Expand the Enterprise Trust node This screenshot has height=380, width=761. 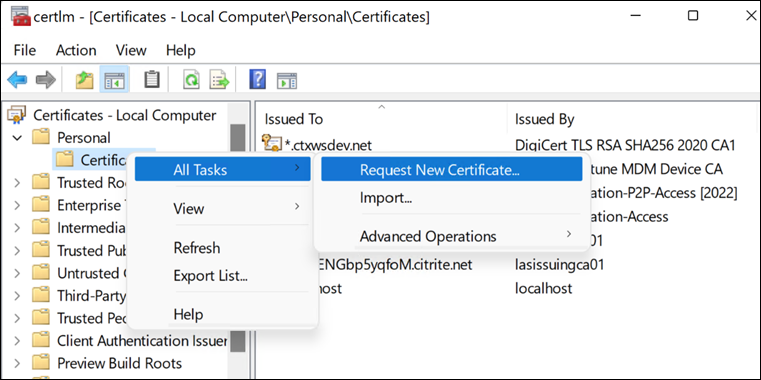coord(17,206)
